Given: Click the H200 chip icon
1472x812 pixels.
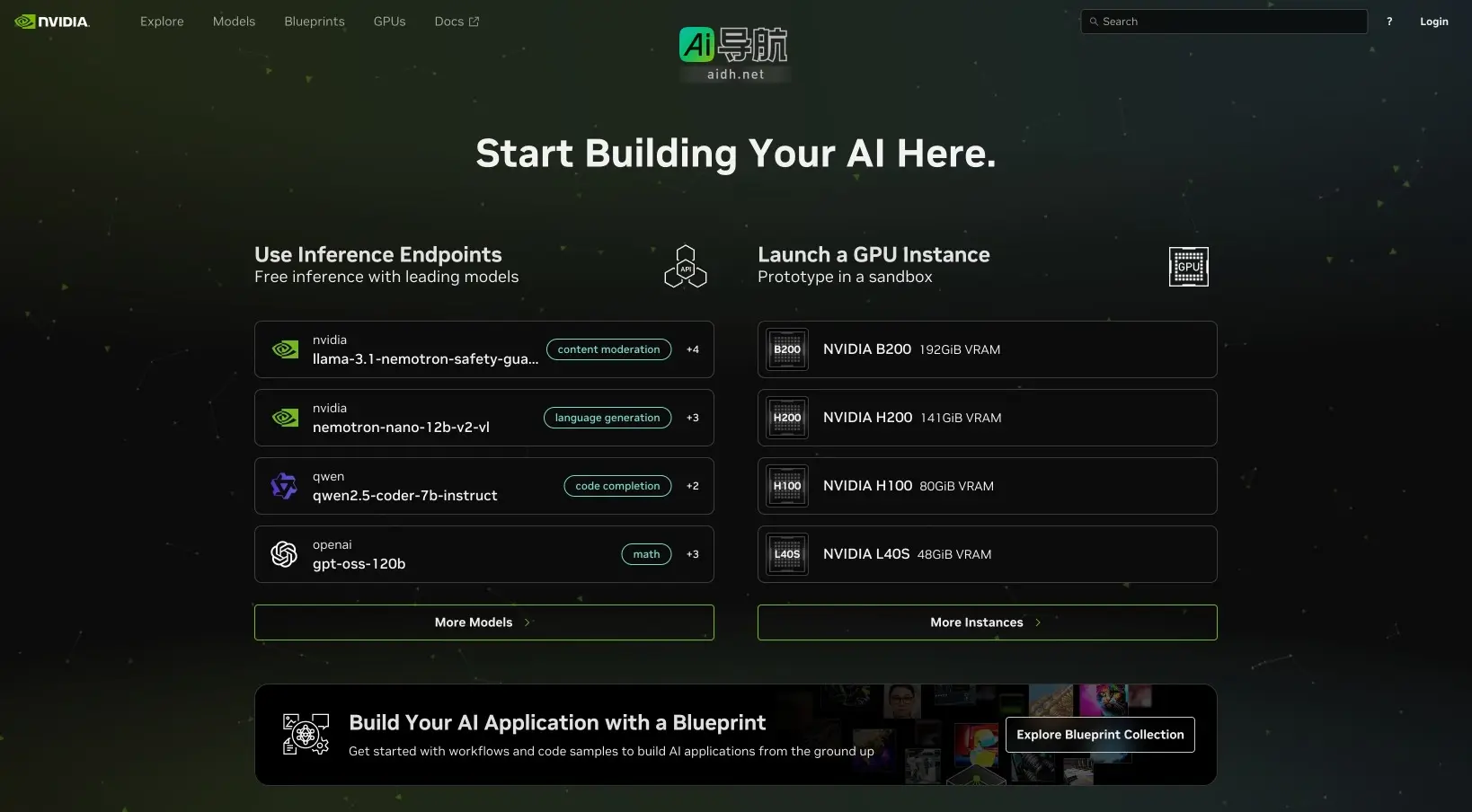Looking at the screenshot, I should [x=785, y=418].
